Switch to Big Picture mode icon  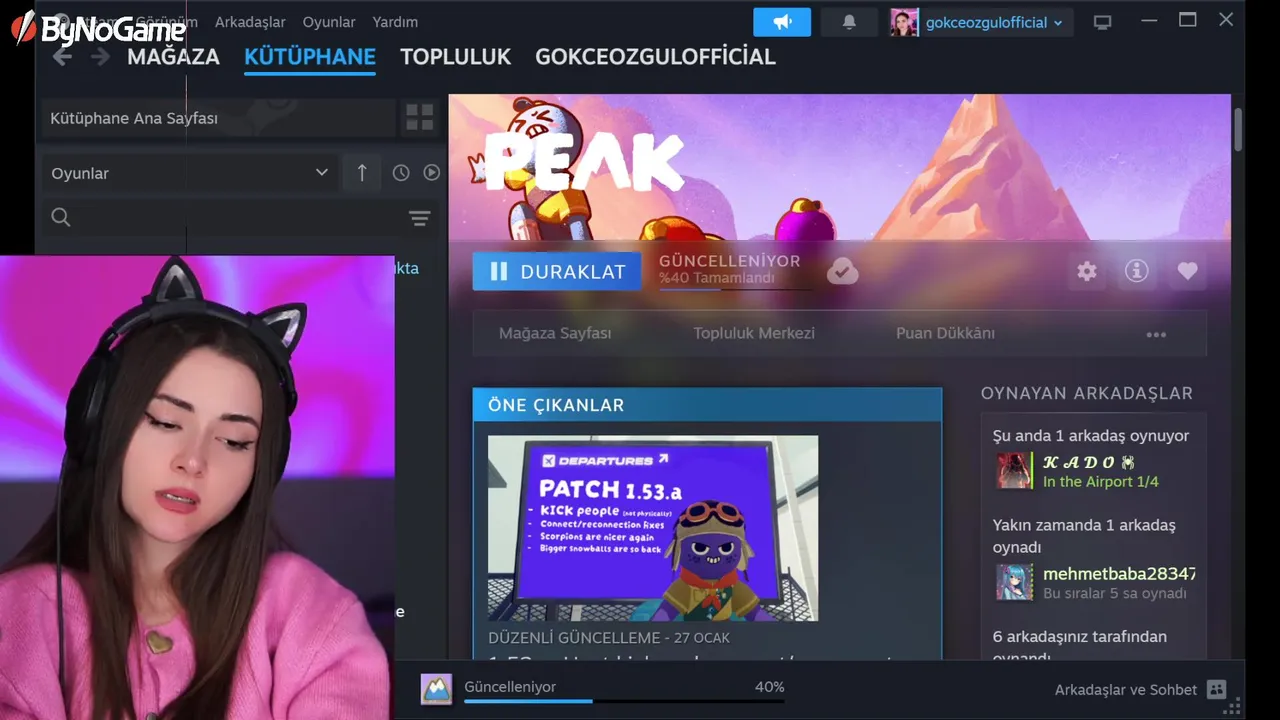tap(1103, 22)
